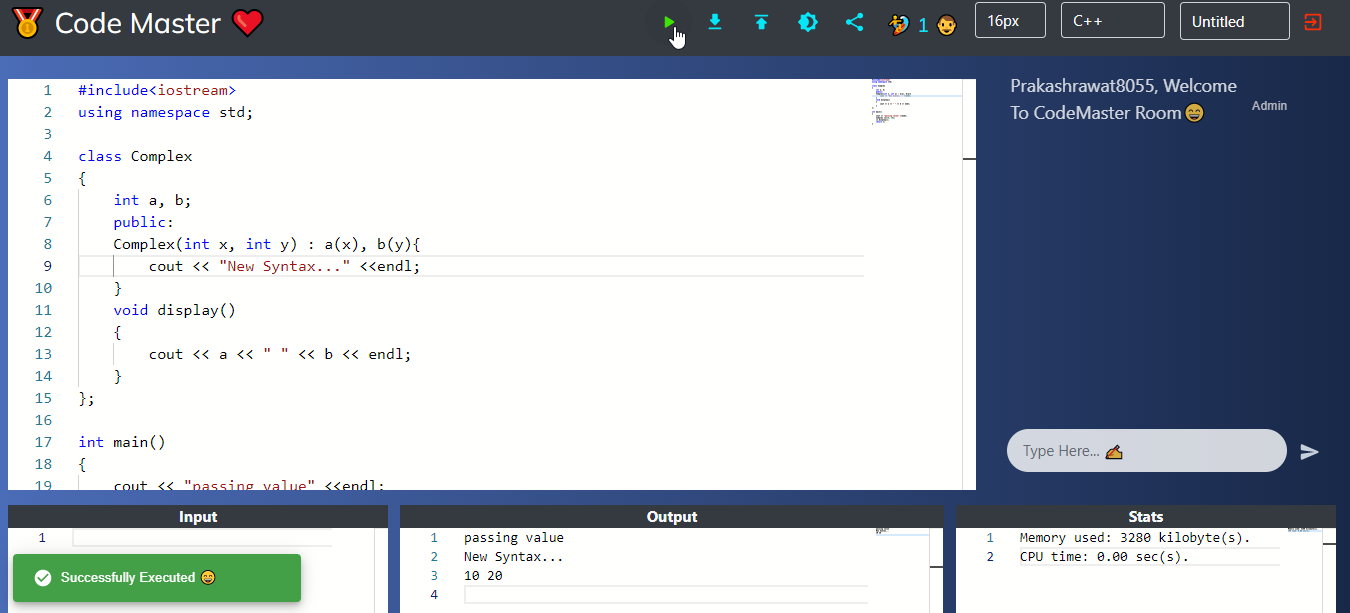Screen dimensions: 1350x613
Task: Run the code with green play icon
Action: [669, 21]
